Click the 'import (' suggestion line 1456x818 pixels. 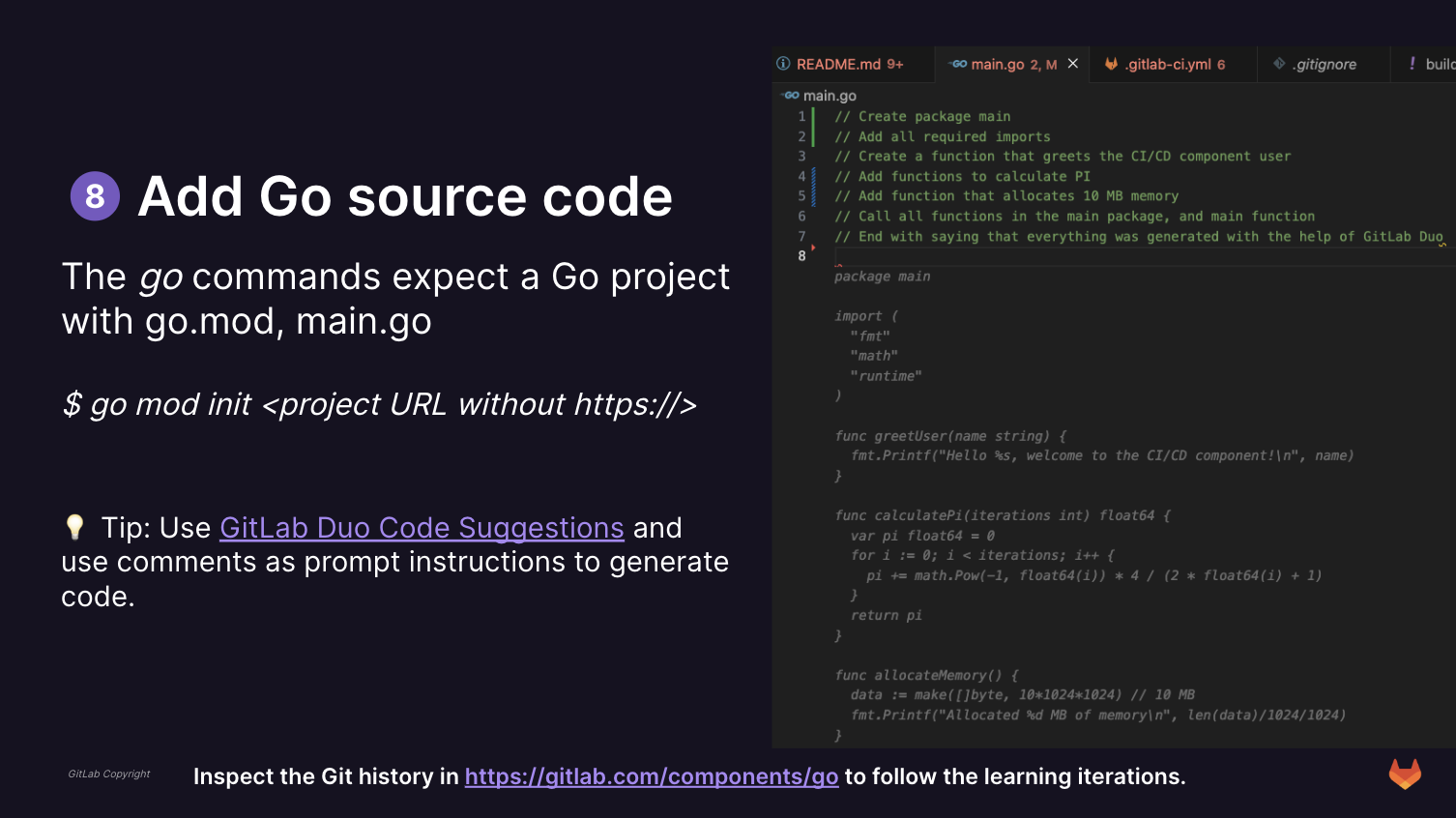tap(866, 316)
